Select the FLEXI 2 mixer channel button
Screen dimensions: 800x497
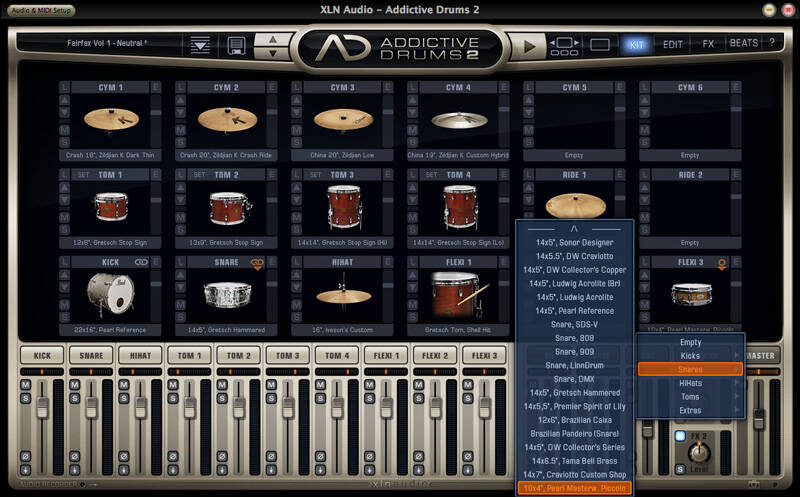coord(435,356)
